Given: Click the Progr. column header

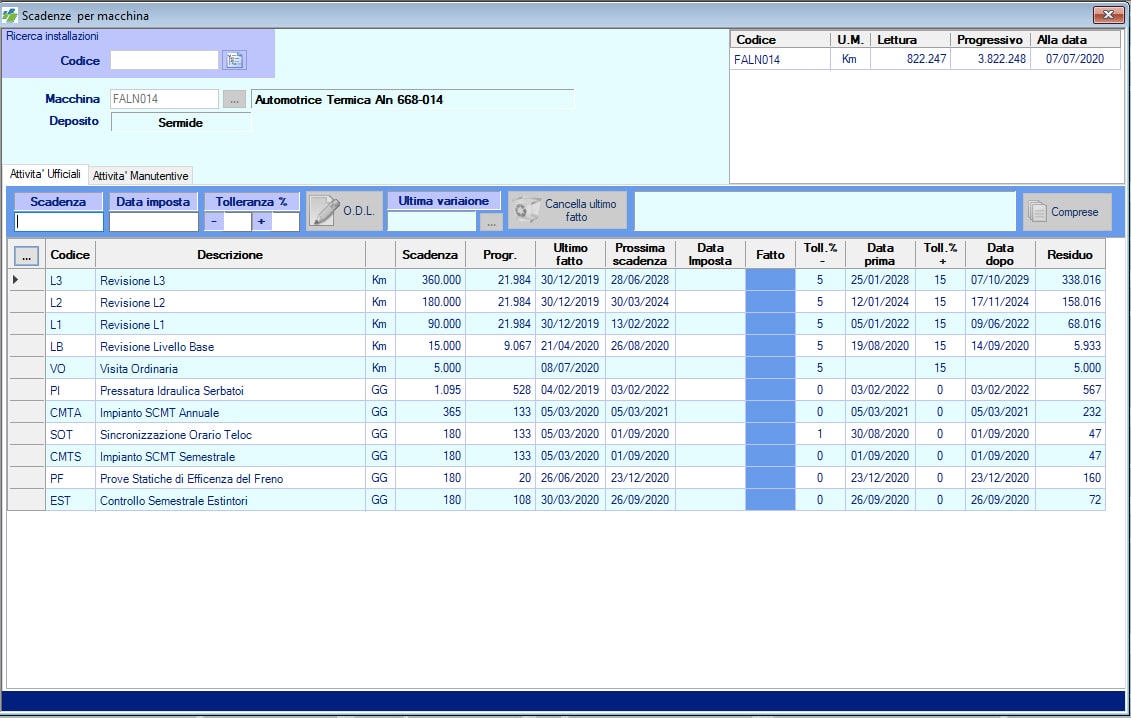Looking at the screenshot, I should pyautogui.click(x=500, y=255).
